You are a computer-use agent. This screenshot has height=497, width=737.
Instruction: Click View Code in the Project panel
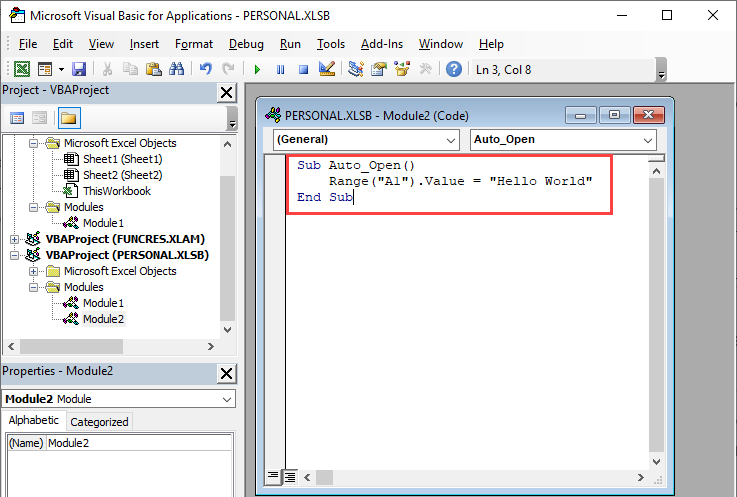pos(16,118)
